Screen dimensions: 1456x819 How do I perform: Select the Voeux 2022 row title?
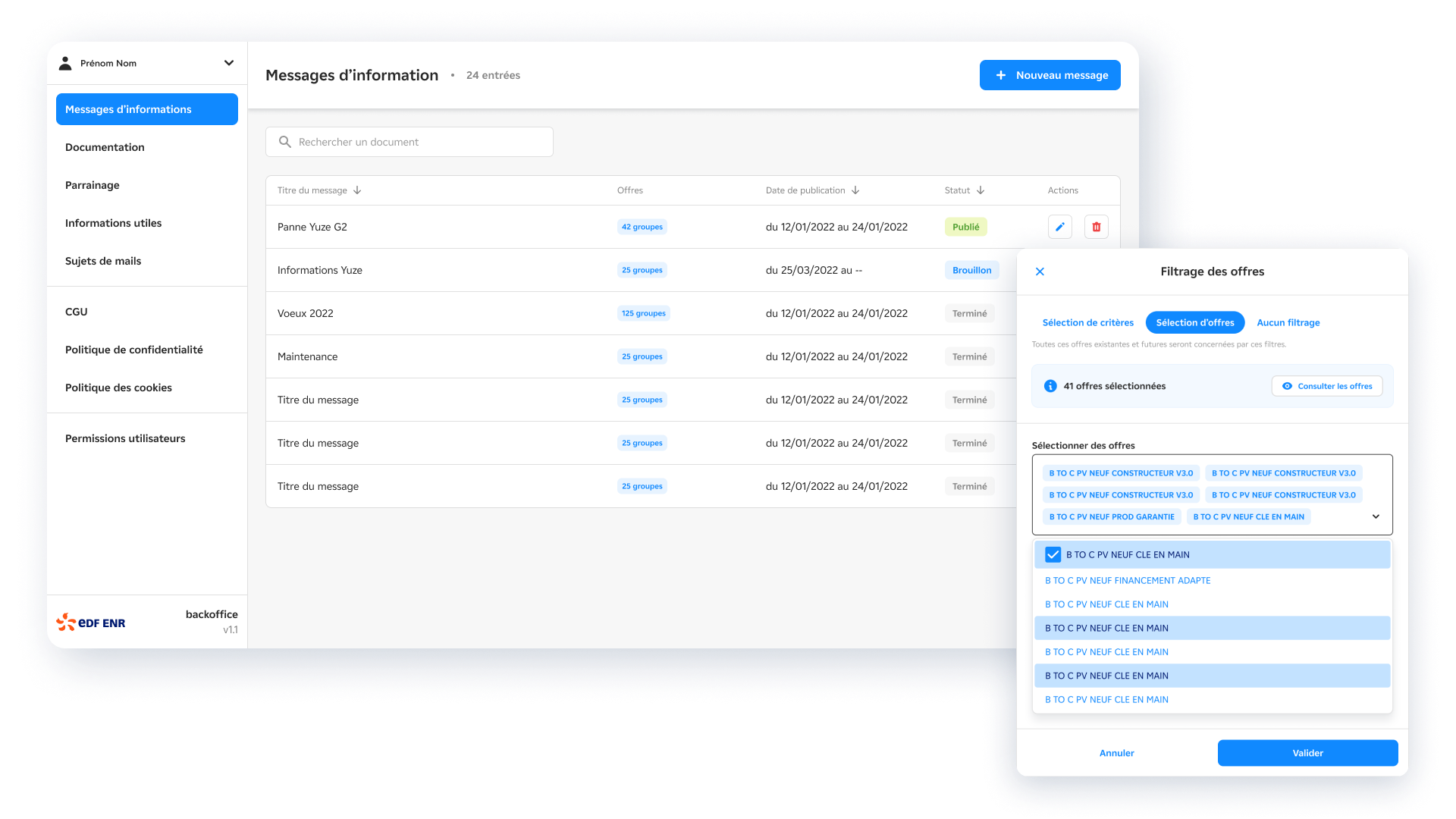[x=306, y=313]
